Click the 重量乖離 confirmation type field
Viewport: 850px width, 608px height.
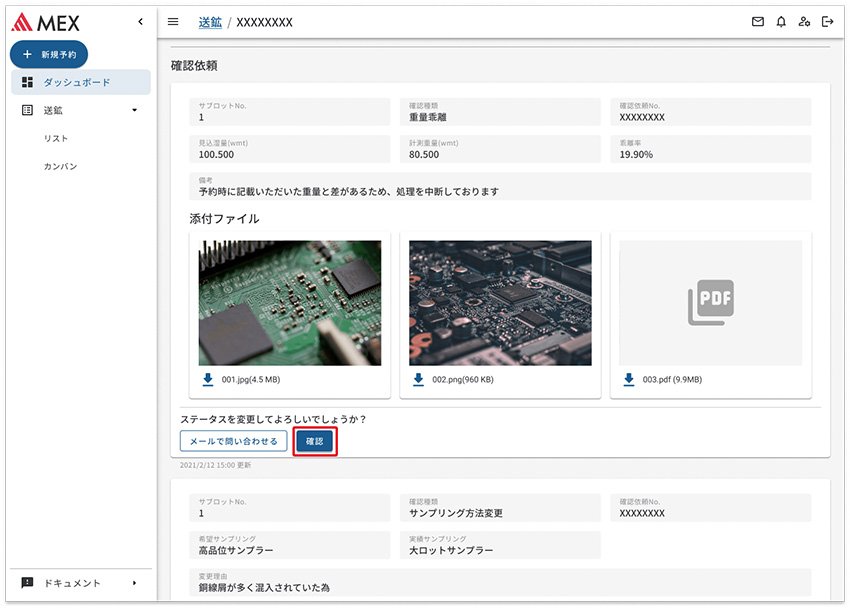500,112
